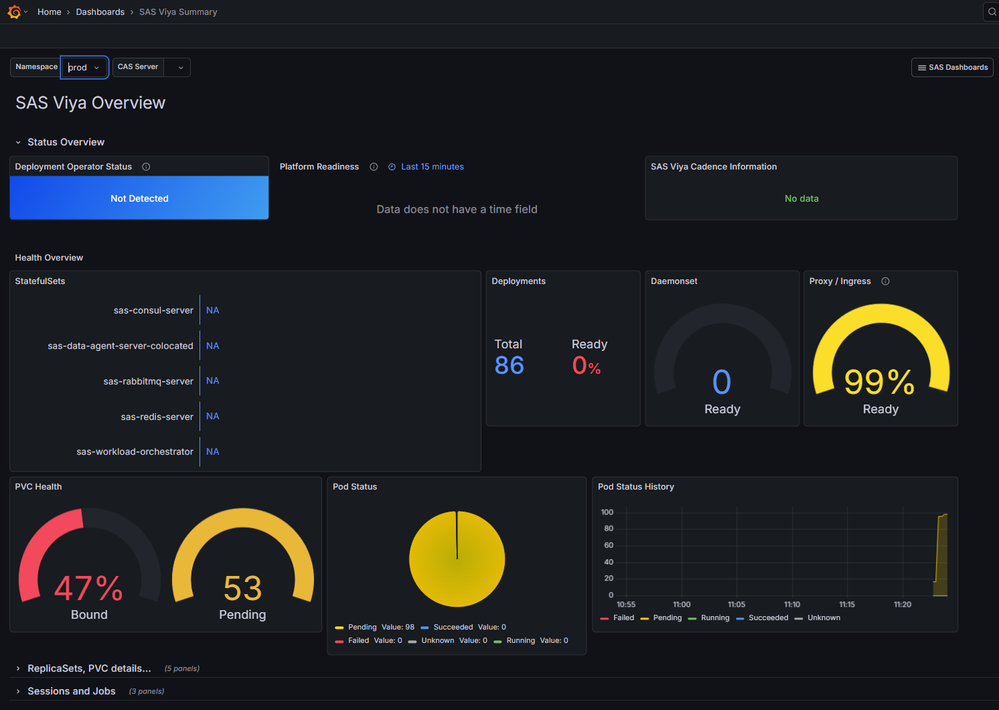Viewport: 999px width, 710px height.
Task: Click the 47% Bound gauge
Action: [x=89, y=564]
